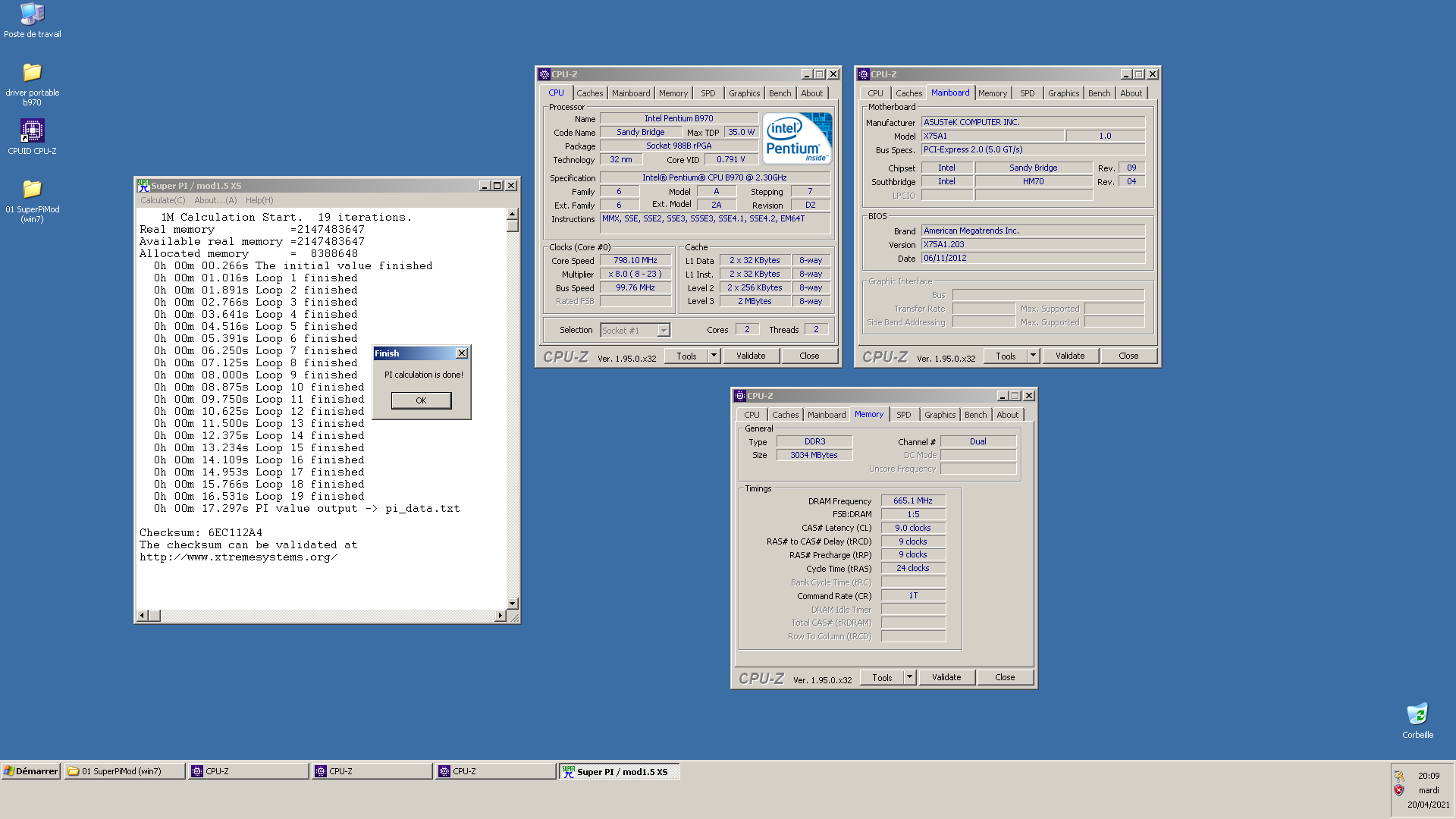The width and height of the screenshot is (1456, 819).
Task: Click DRAM Frequency value 665.1 MHz
Action: click(x=913, y=500)
